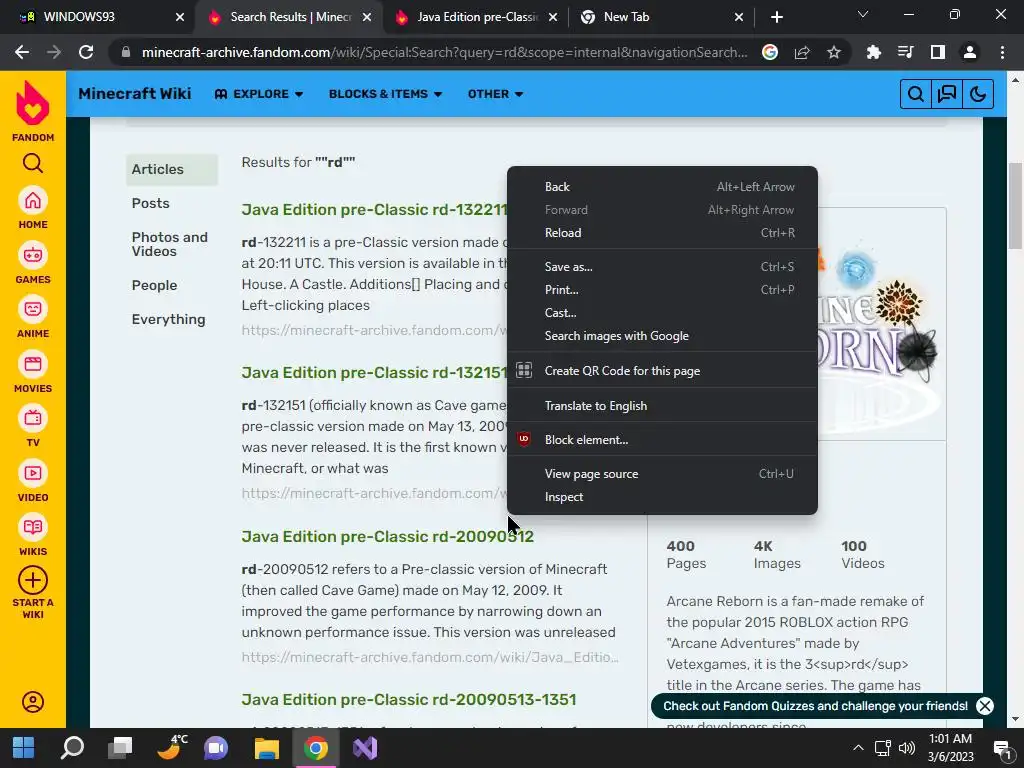Choose Search images with Google
This screenshot has height=768, width=1024.
click(662, 336)
